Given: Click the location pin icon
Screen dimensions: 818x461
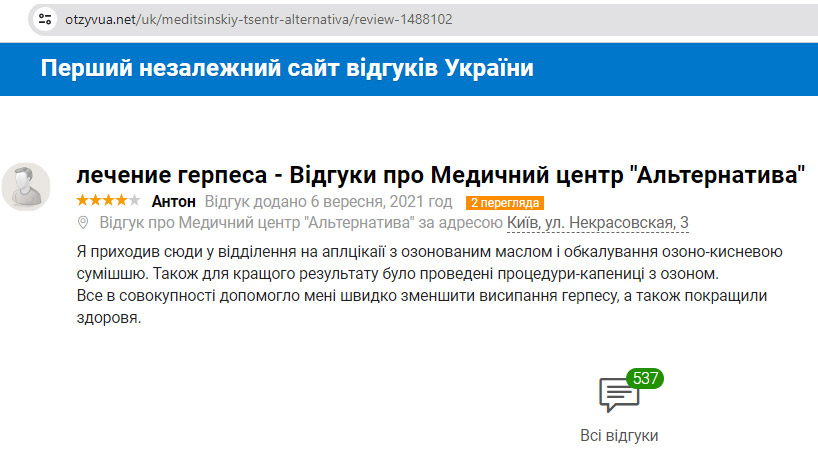Looking at the screenshot, I should tap(83, 222).
